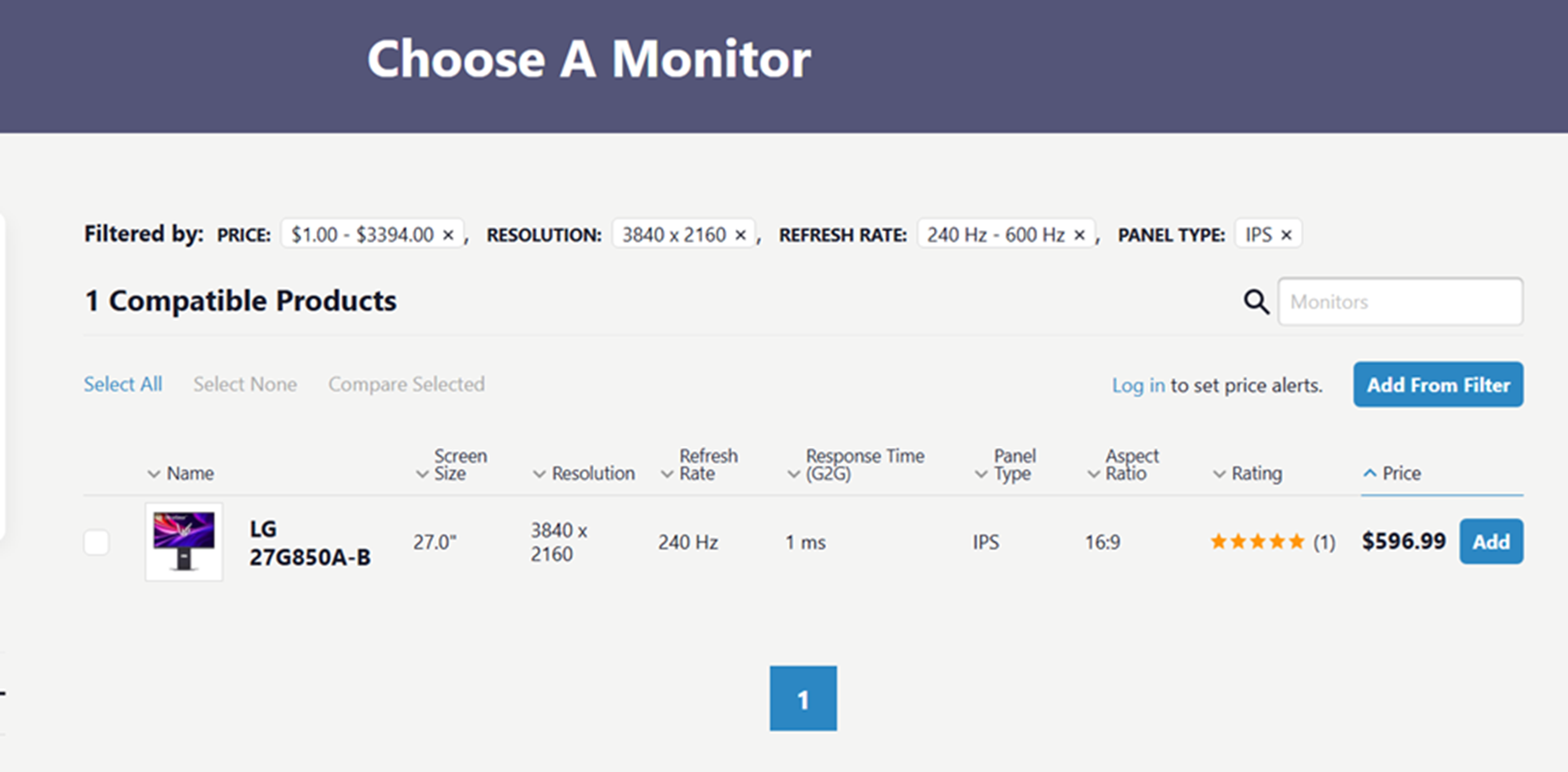Tick the checkbox for LG 27G850A-B
This screenshot has height=772, width=1568.
point(96,542)
